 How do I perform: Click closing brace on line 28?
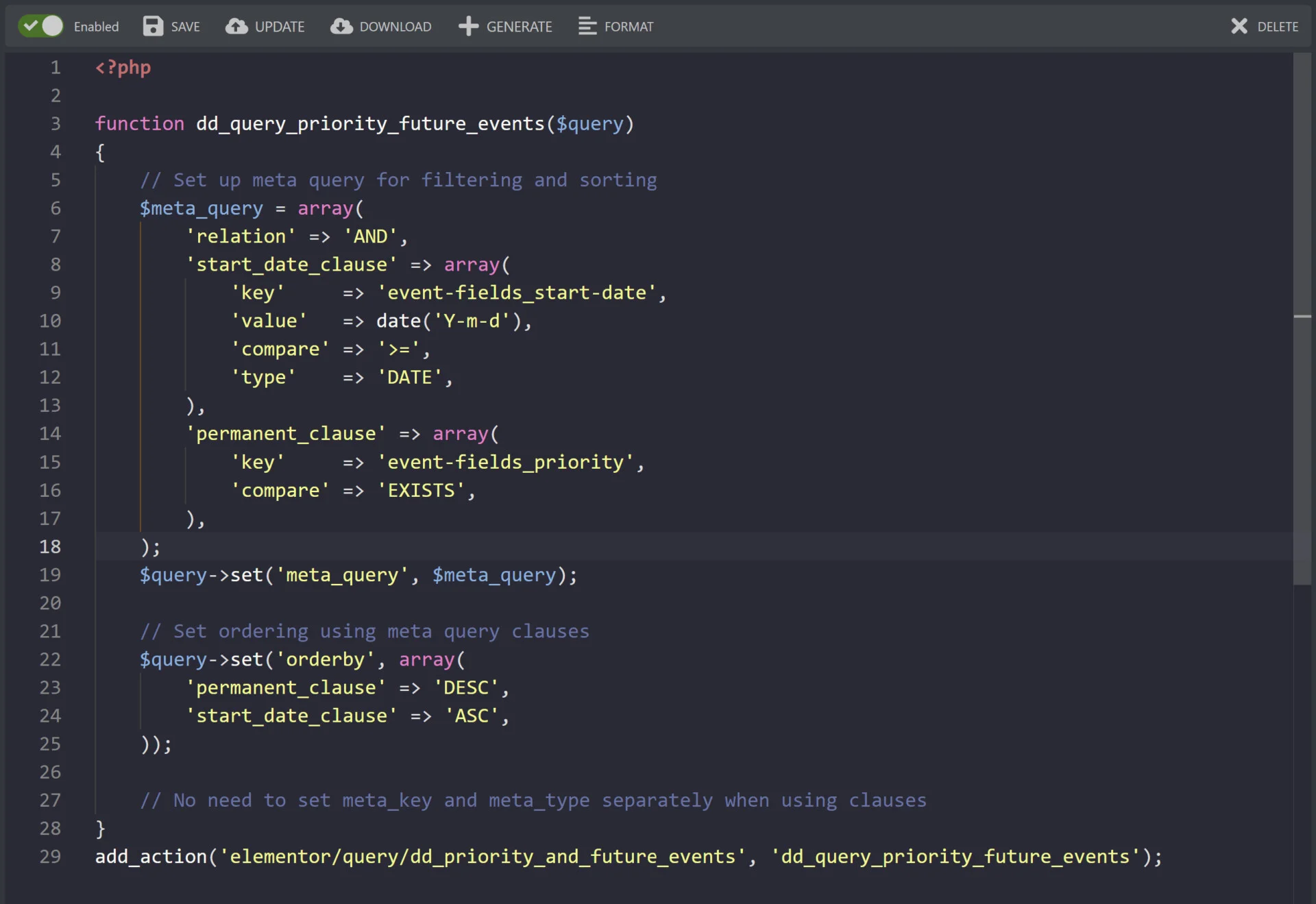point(100,828)
